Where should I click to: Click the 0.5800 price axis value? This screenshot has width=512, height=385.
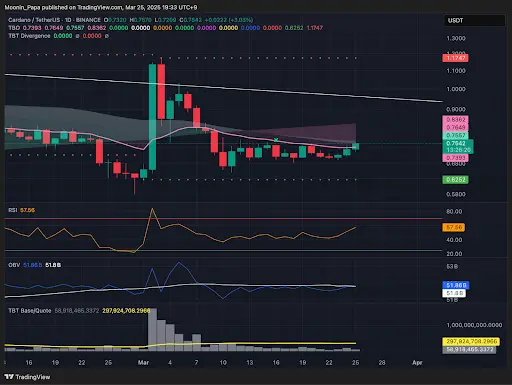tap(456, 194)
